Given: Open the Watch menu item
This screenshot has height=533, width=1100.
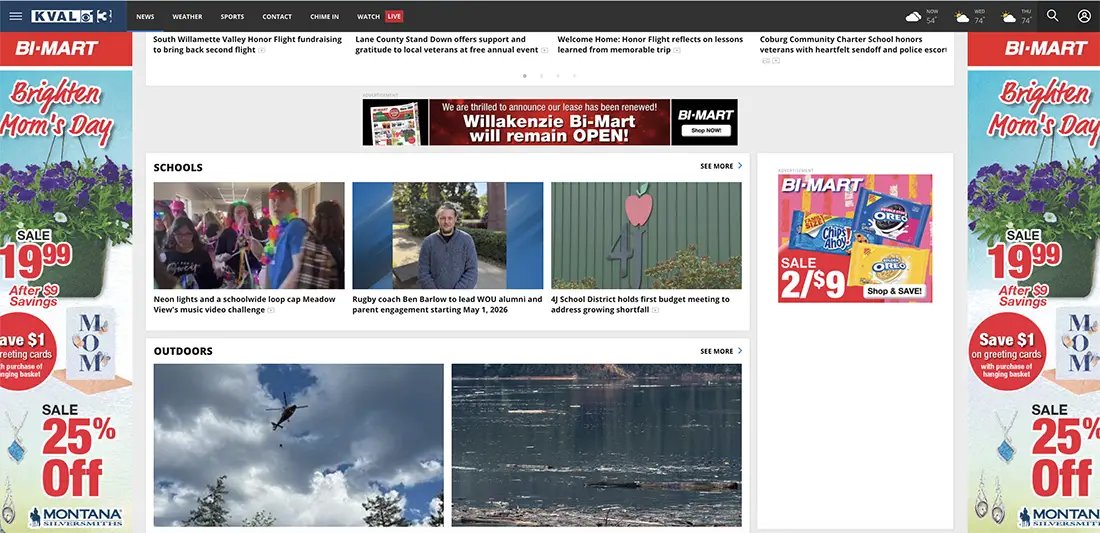Looking at the screenshot, I should pyautogui.click(x=368, y=16).
